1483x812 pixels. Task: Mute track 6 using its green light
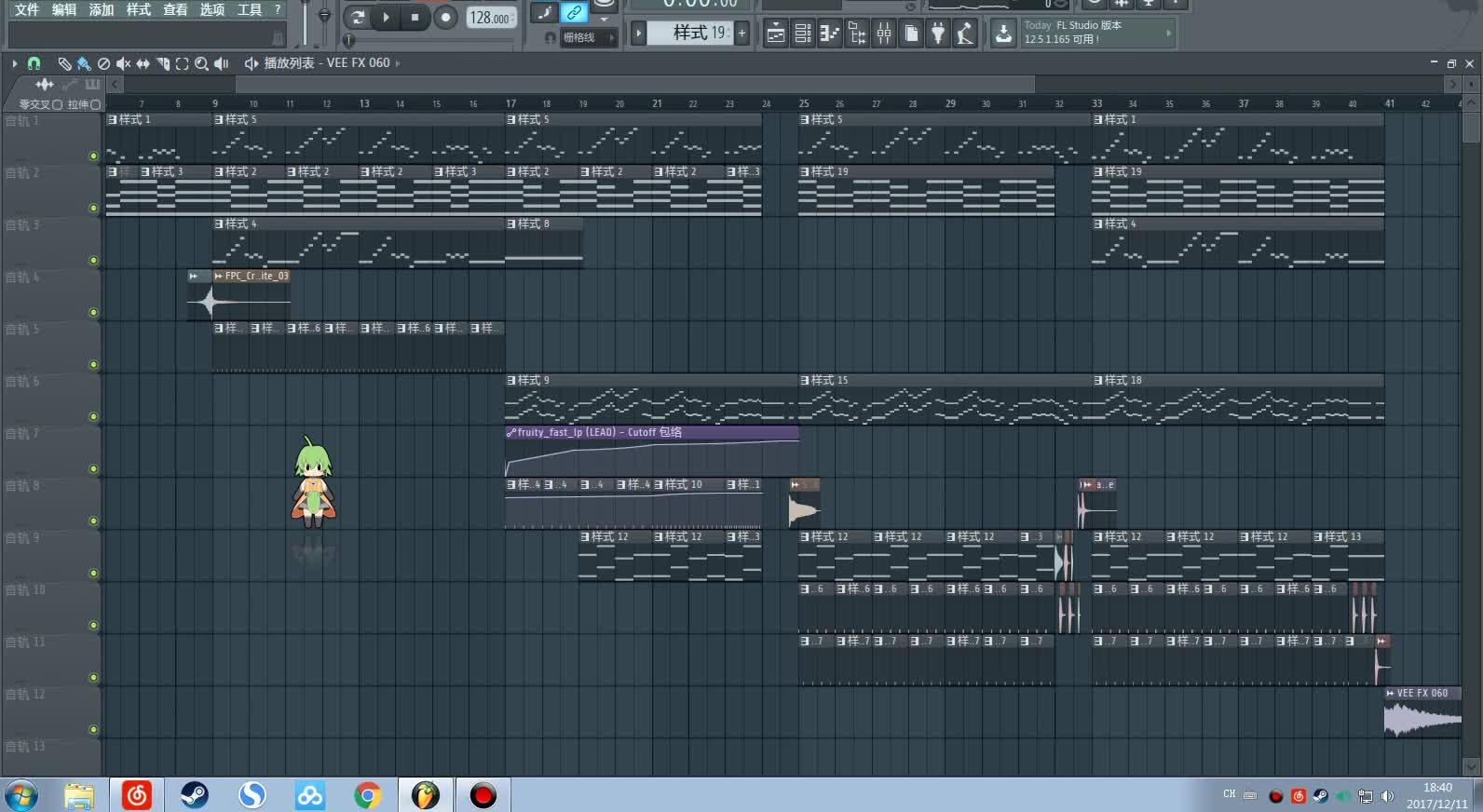coord(93,416)
